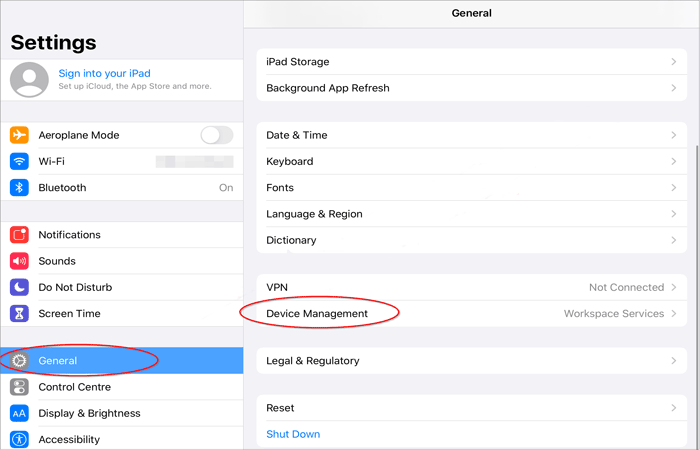The image size is (700, 450).
Task: Tap the Background App Refresh label
Action: [x=328, y=88]
